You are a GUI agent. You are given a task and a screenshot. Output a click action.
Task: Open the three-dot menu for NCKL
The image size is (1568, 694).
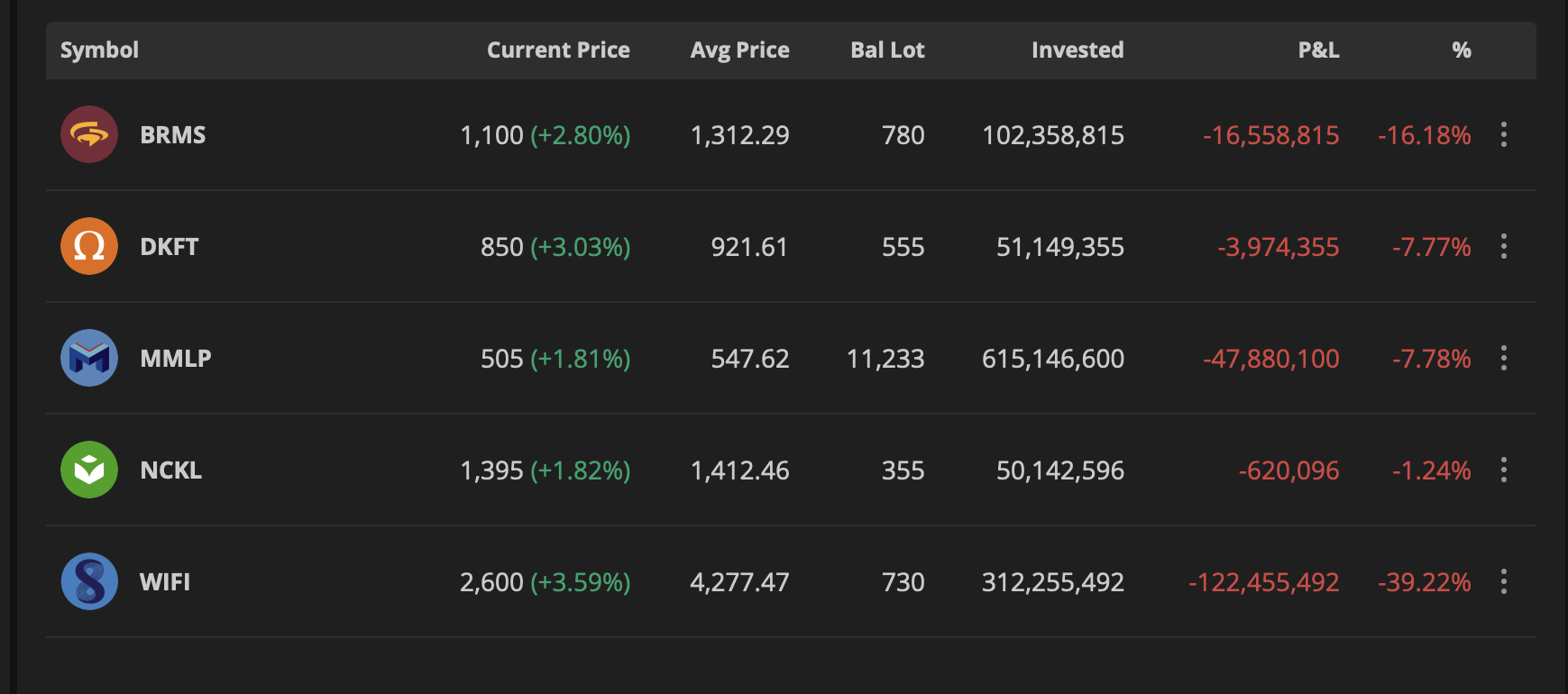[x=1503, y=470]
